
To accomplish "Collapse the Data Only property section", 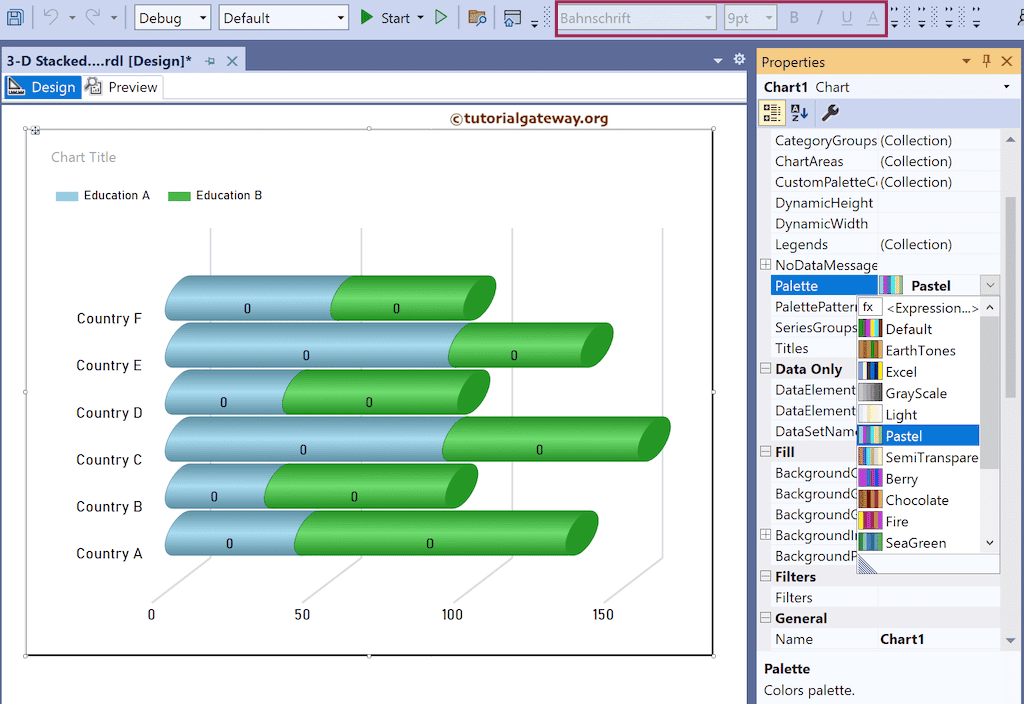I will (x=766, y=369).
